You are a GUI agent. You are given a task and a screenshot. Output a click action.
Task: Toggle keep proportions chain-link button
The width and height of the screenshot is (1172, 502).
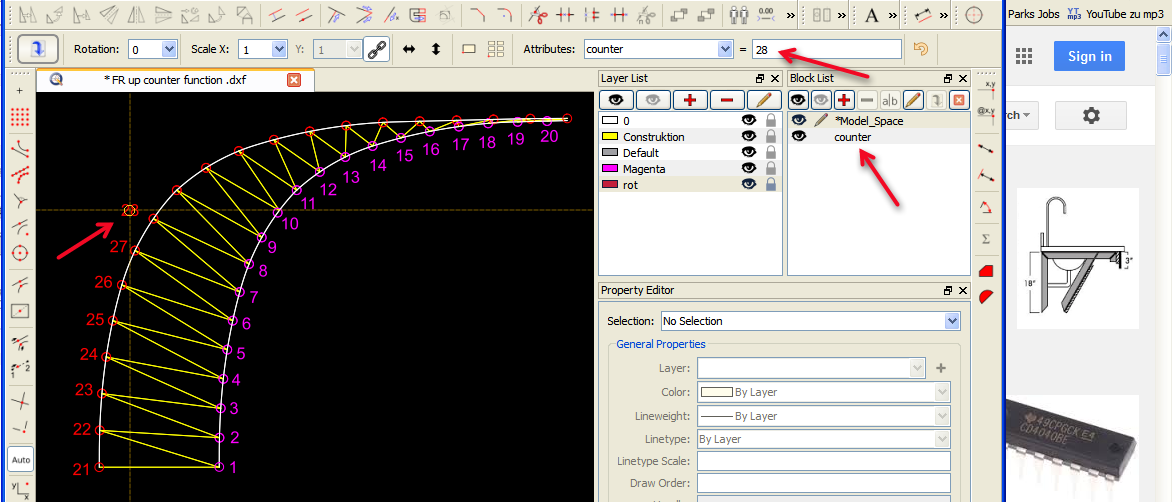(376, 49)
